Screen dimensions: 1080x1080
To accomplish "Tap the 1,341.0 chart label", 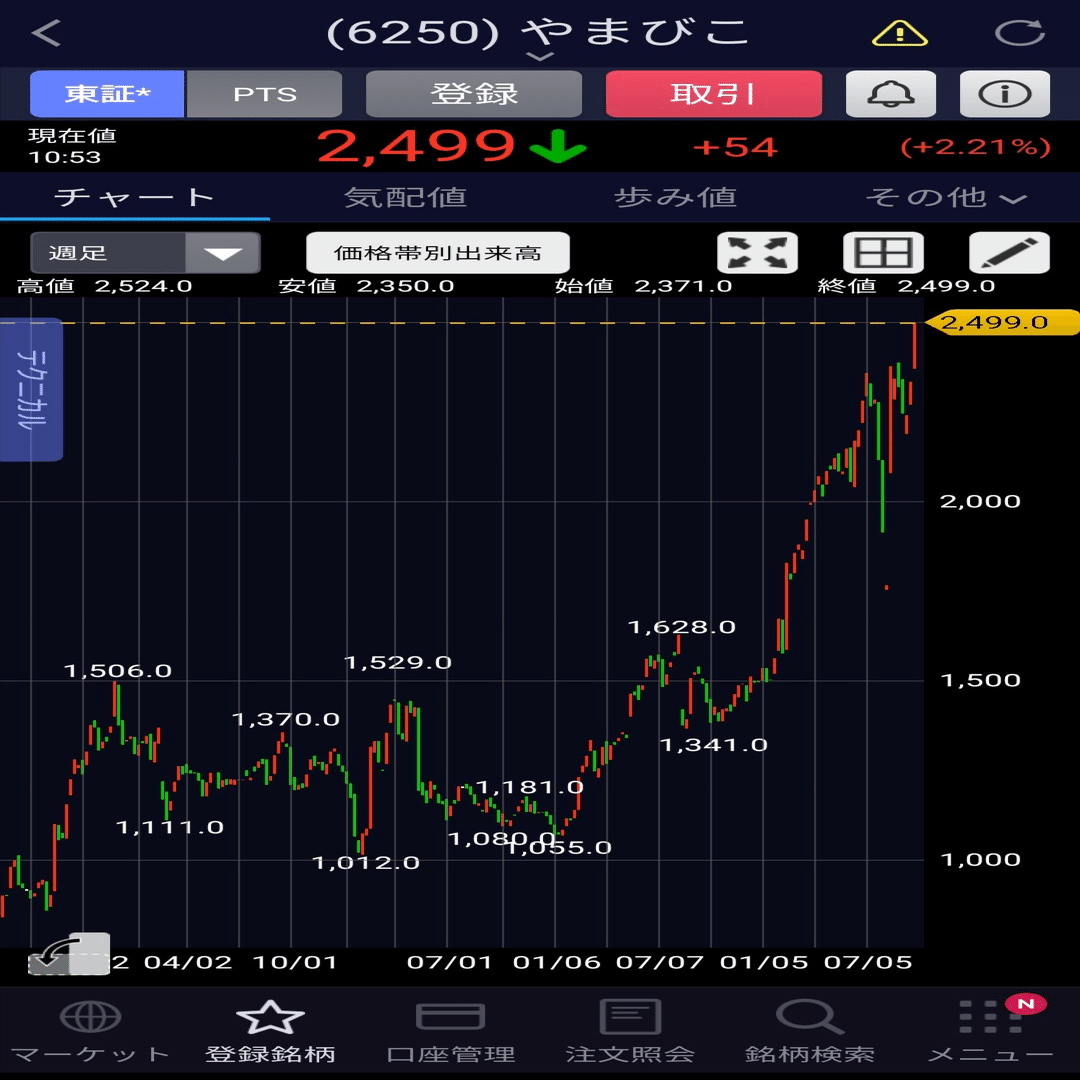I will (714, 745).
